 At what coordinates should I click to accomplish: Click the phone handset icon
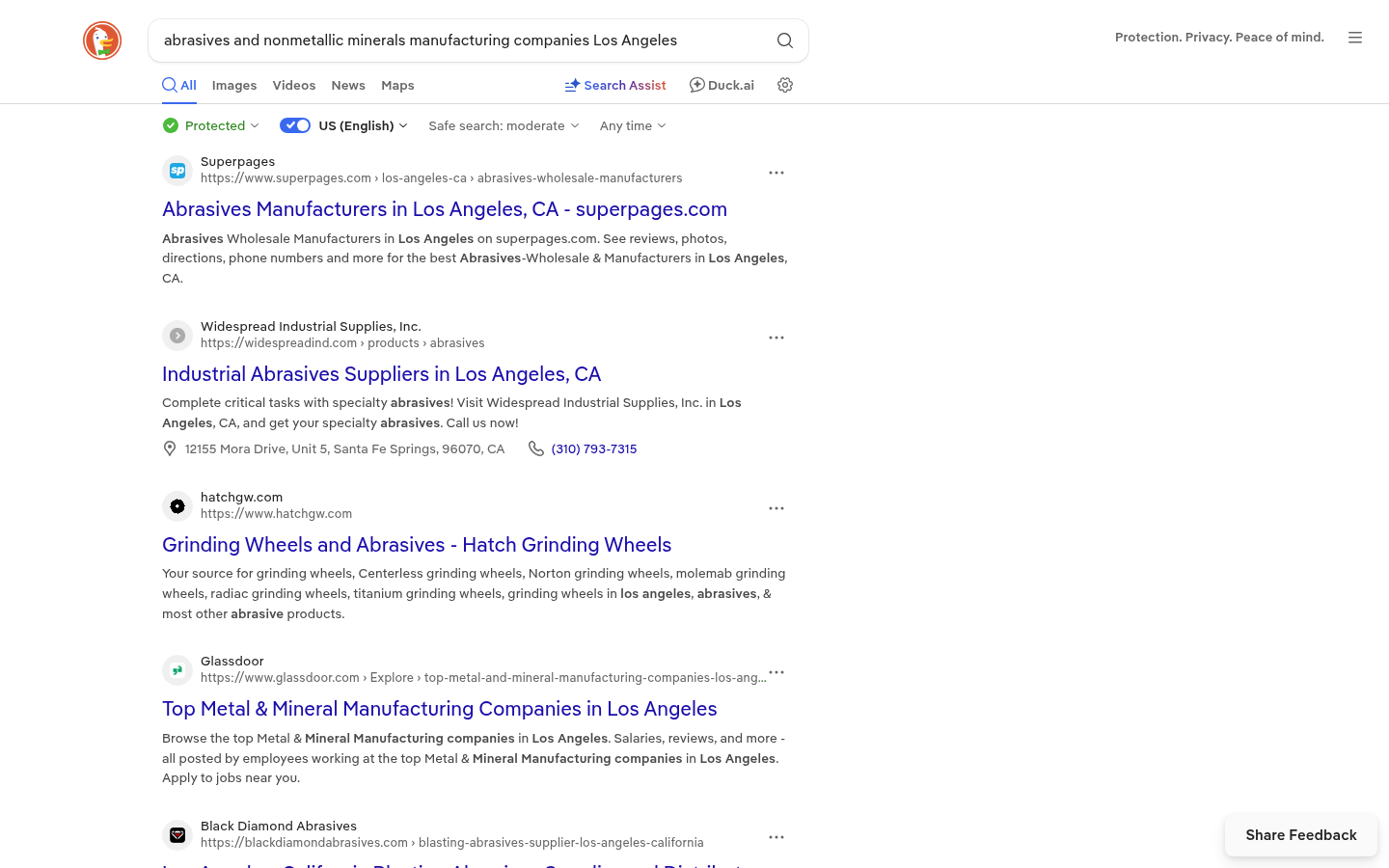pos(536,448)
